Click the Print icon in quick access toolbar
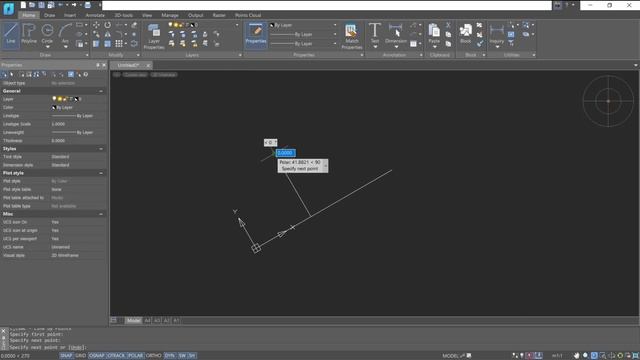Image resolution: width=640 pixels, height=360 pixels. (x=87, y=5)
